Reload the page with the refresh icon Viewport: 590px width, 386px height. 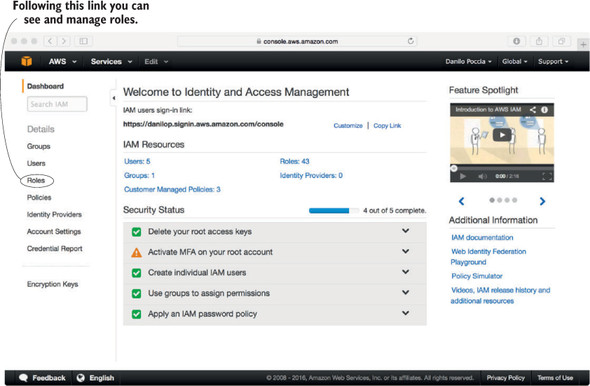point(411,41)
